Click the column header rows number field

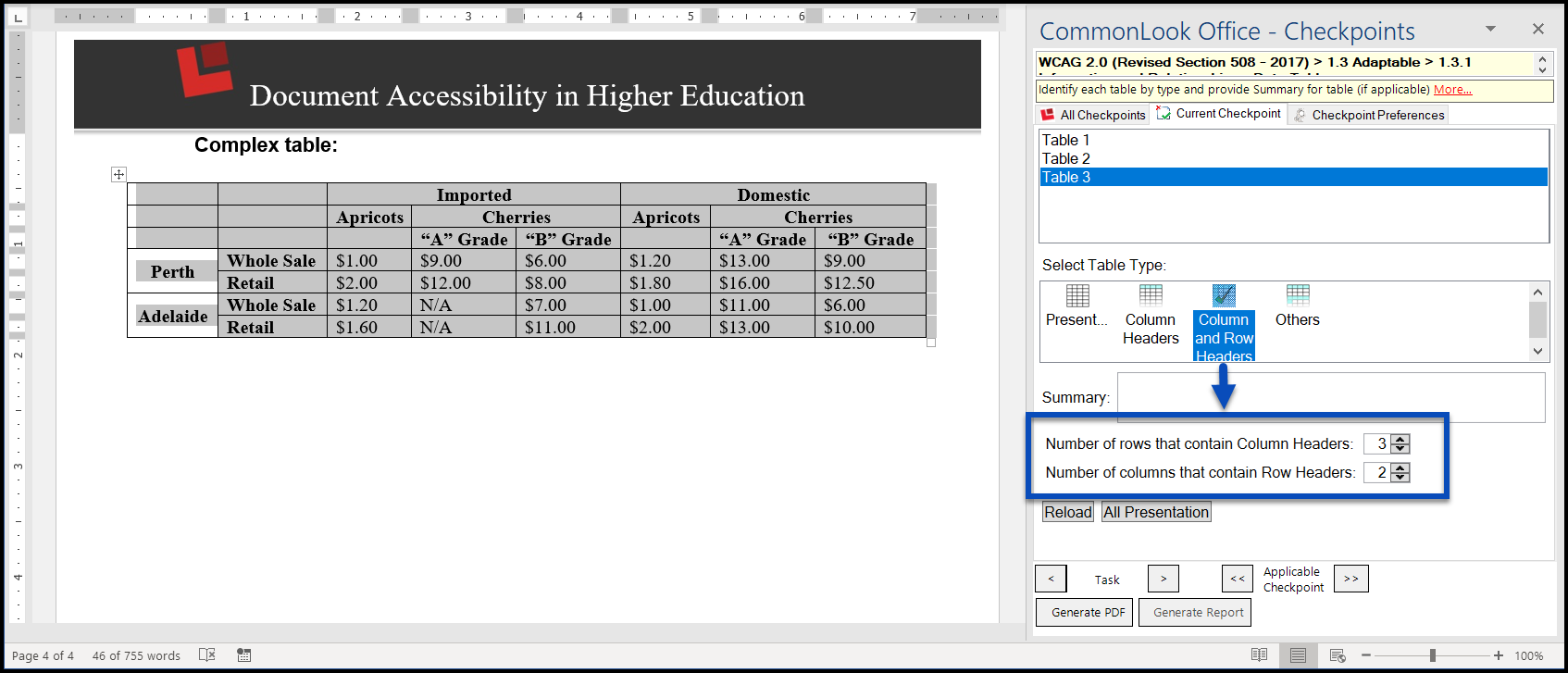(x=1377, y=444)
